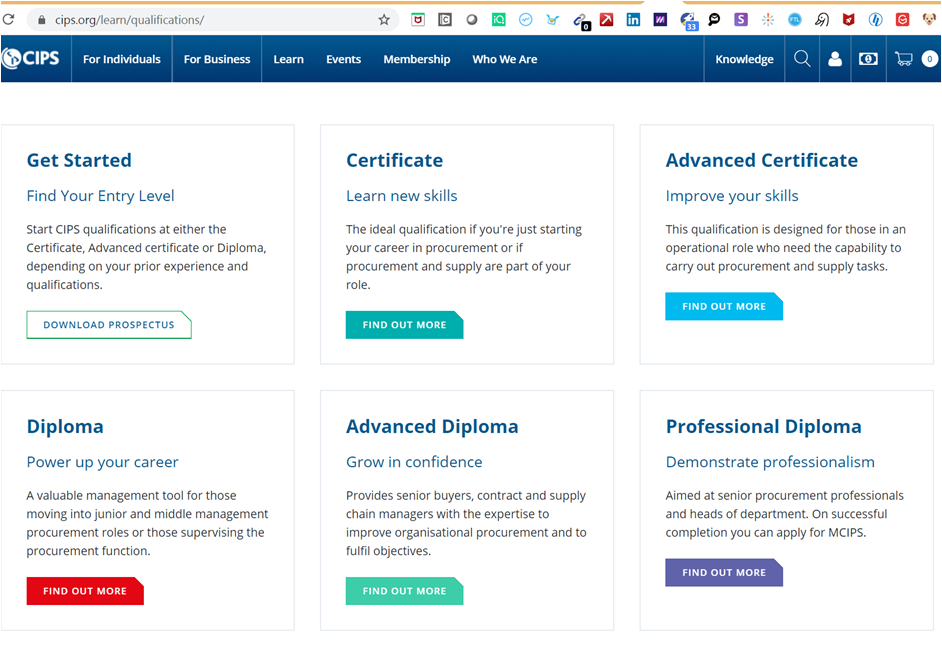Click the LinkedIn extension icon

(x=633, y=19)
